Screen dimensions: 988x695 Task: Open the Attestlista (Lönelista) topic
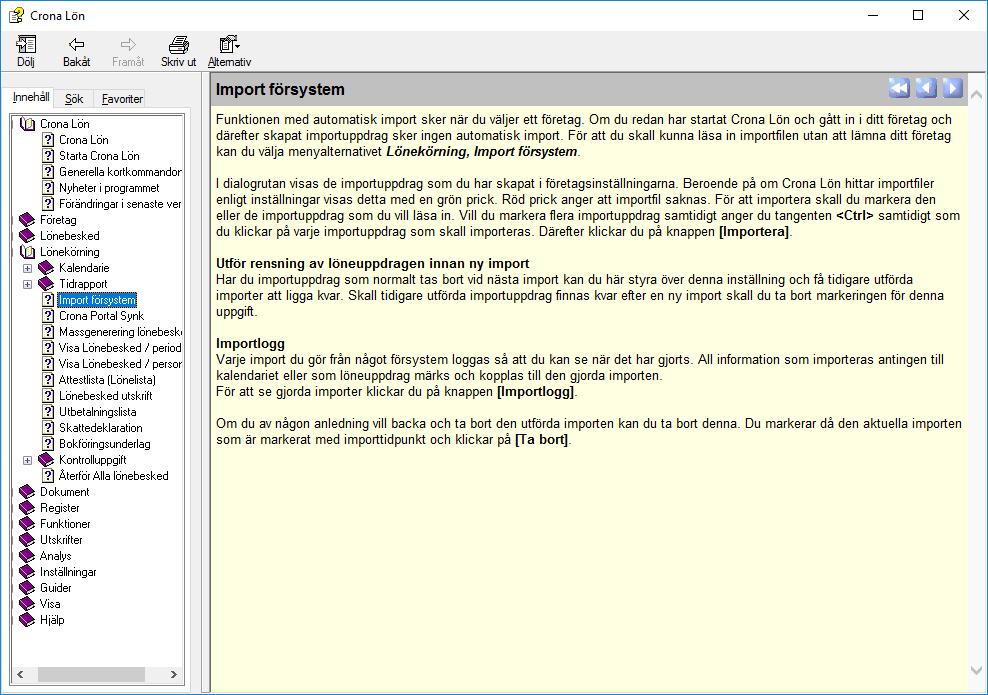tap(107, 380)
